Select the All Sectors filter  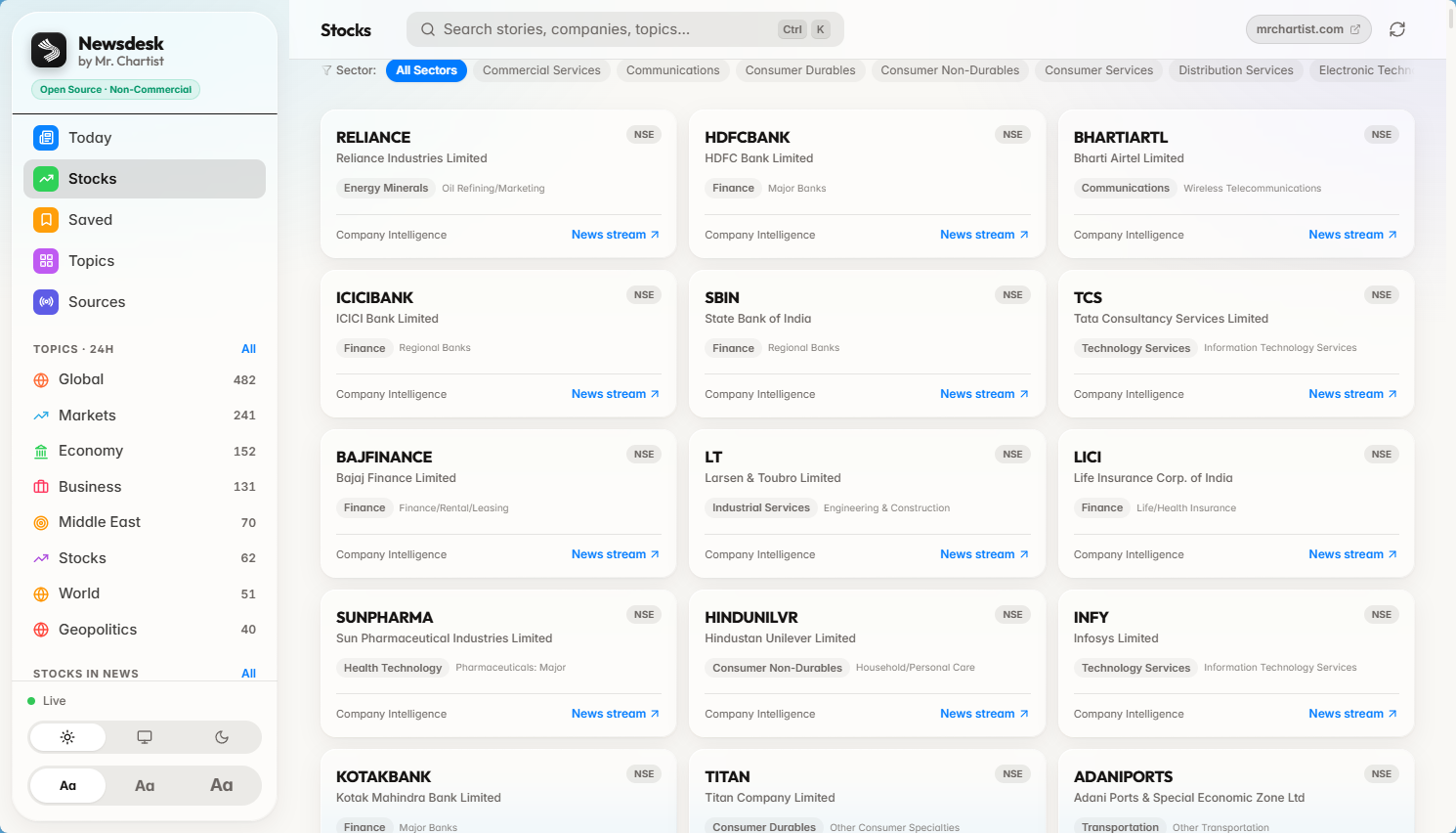point(426,70)
